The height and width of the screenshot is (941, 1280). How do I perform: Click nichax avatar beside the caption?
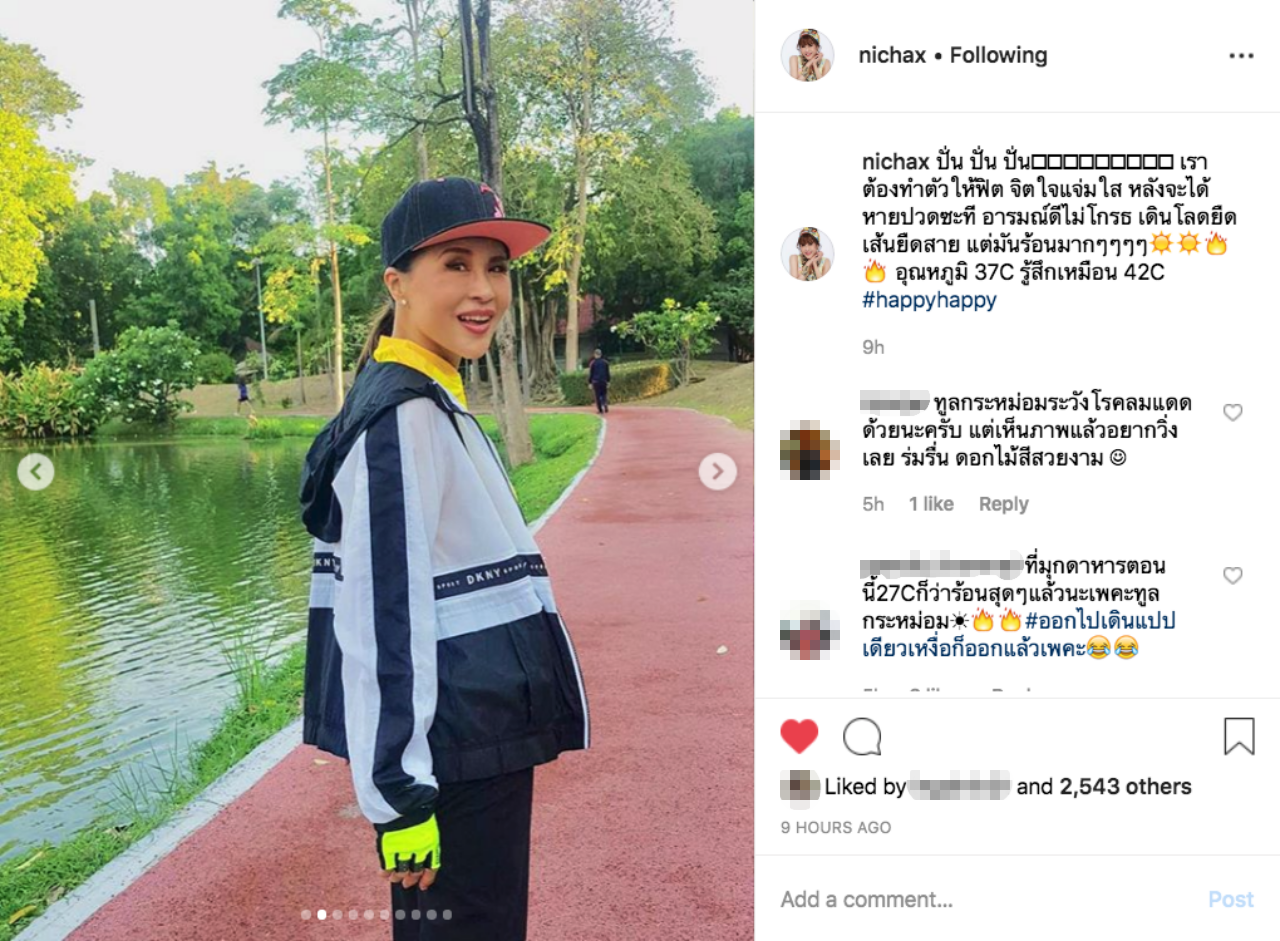[807, 253]
